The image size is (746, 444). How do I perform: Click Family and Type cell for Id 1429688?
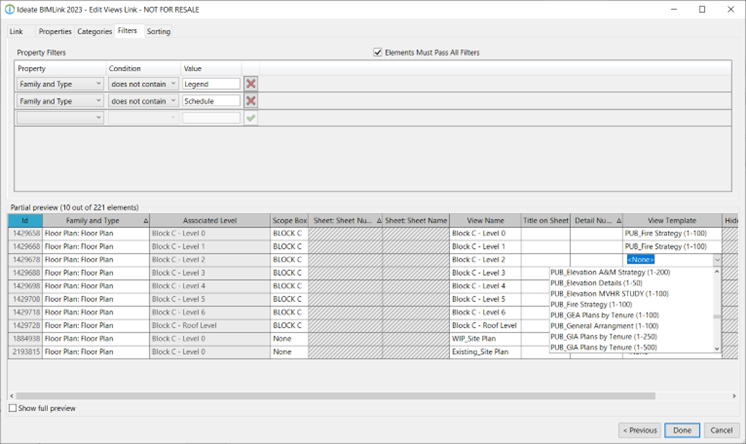coord(96,273)
